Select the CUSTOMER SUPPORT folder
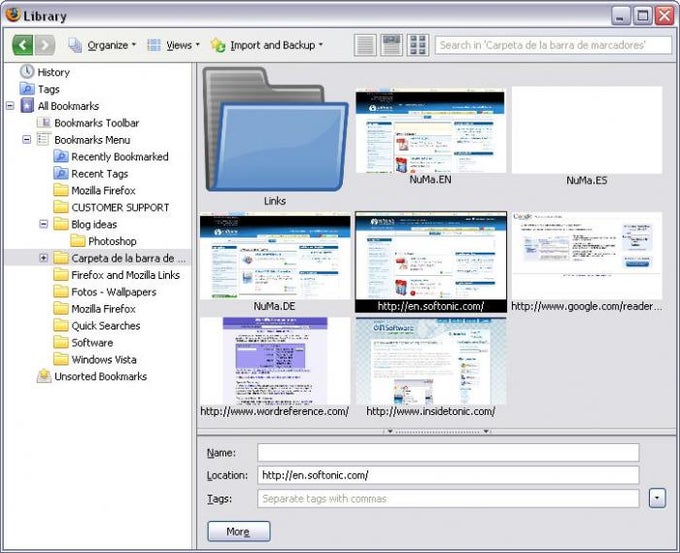Screen dimensions: 680x553 (120, 207)
